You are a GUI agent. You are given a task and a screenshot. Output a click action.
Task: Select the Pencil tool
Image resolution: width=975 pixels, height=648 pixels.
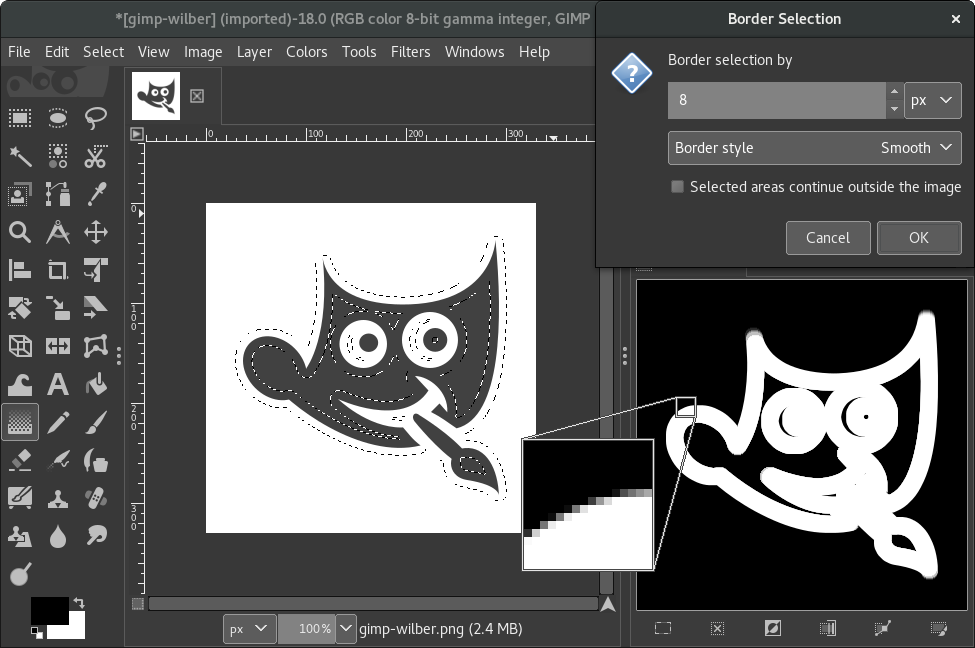(58, 422)
